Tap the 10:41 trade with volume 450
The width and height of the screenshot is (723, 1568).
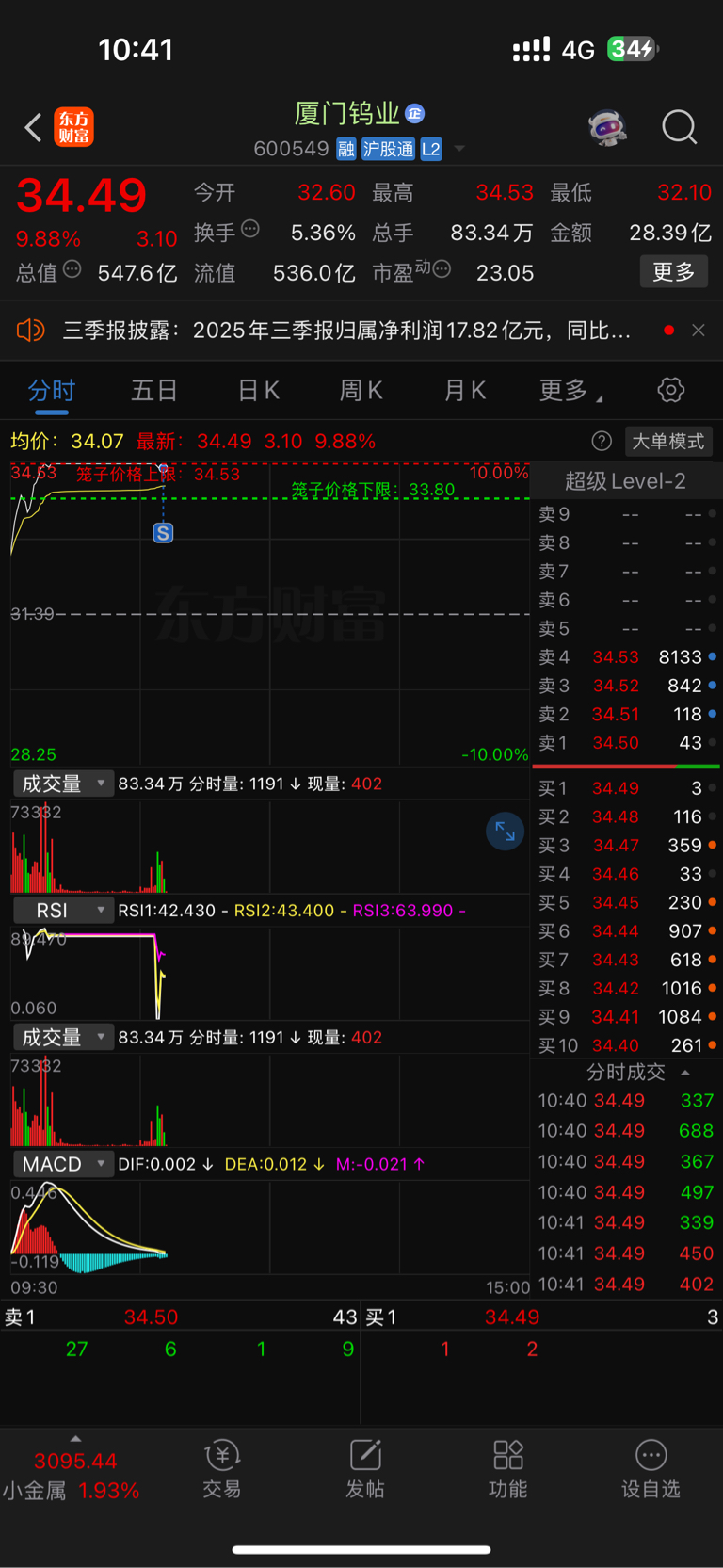pos(627,1253)
